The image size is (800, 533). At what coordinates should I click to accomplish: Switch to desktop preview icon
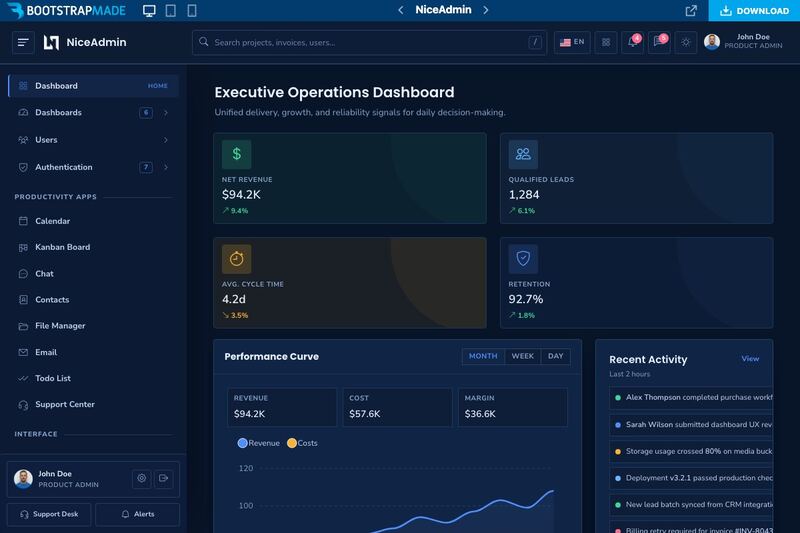click(149, 11)
